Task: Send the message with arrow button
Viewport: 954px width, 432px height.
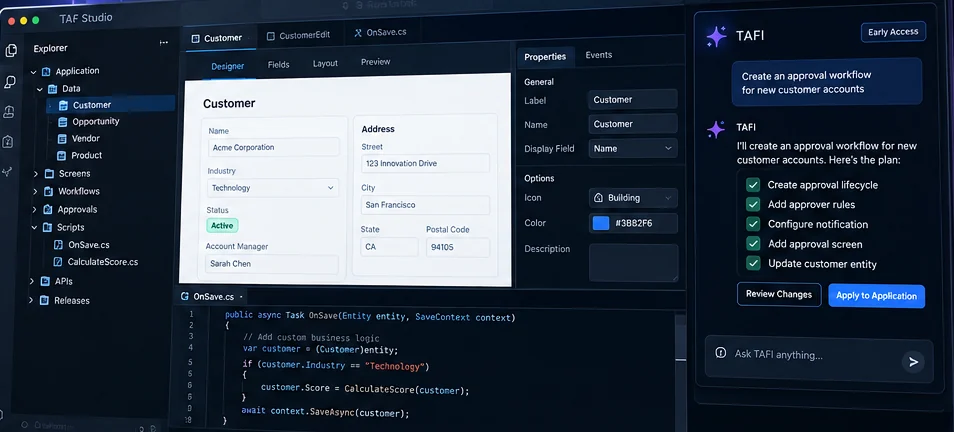Action: 913,362
